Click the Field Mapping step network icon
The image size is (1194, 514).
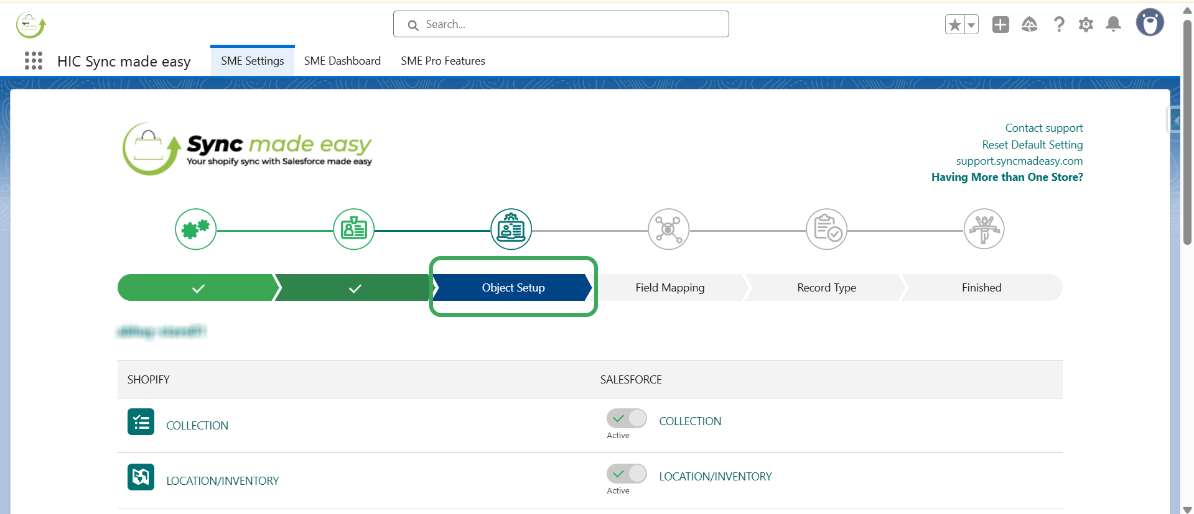[669, 228]
